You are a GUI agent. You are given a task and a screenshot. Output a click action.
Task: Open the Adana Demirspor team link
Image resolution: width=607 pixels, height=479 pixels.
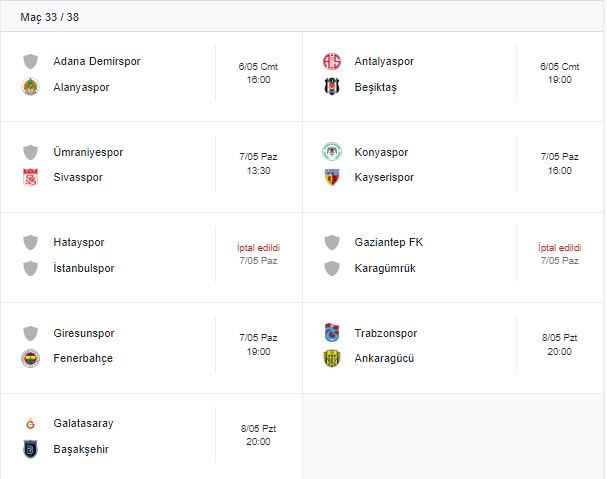96,61
